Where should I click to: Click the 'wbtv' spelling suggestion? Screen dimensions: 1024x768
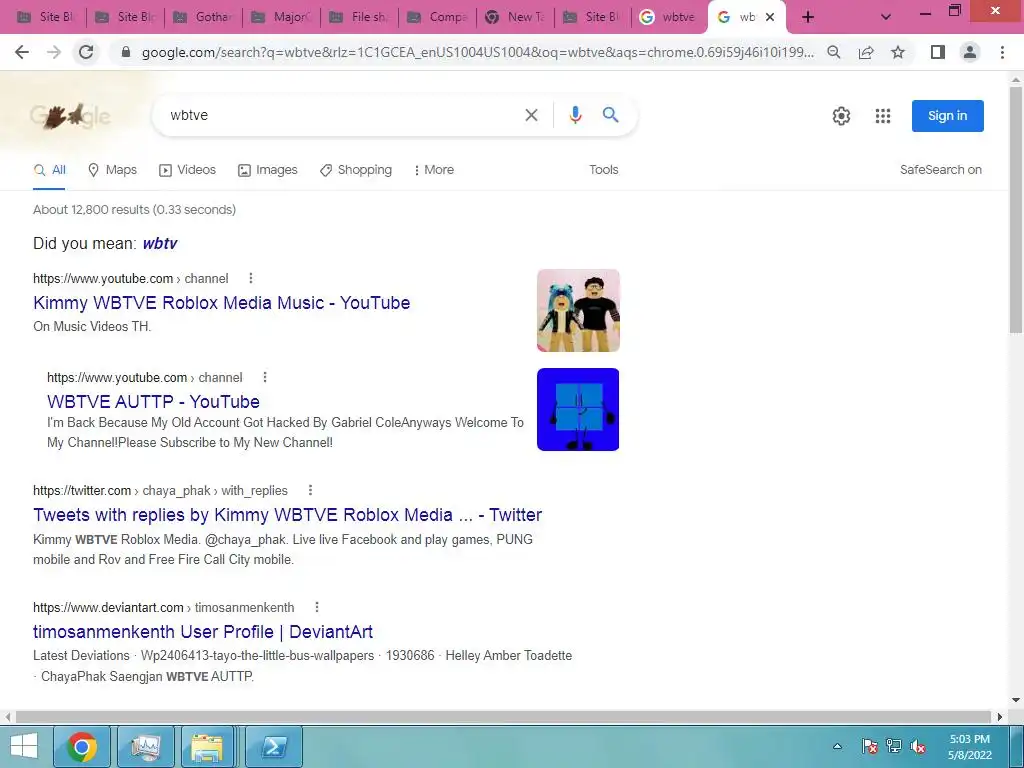coord(160,243)
